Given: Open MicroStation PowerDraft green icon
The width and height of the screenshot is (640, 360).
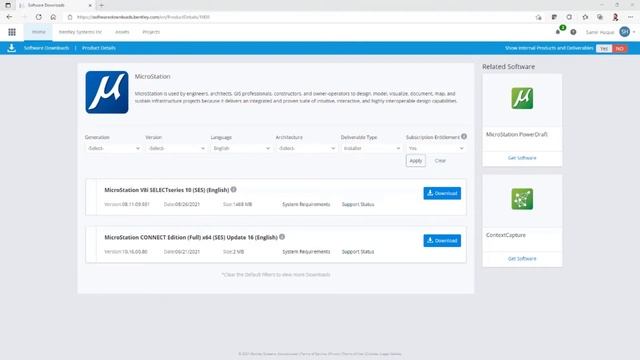Looking at the screenshot, I should [x=522, y=98].
